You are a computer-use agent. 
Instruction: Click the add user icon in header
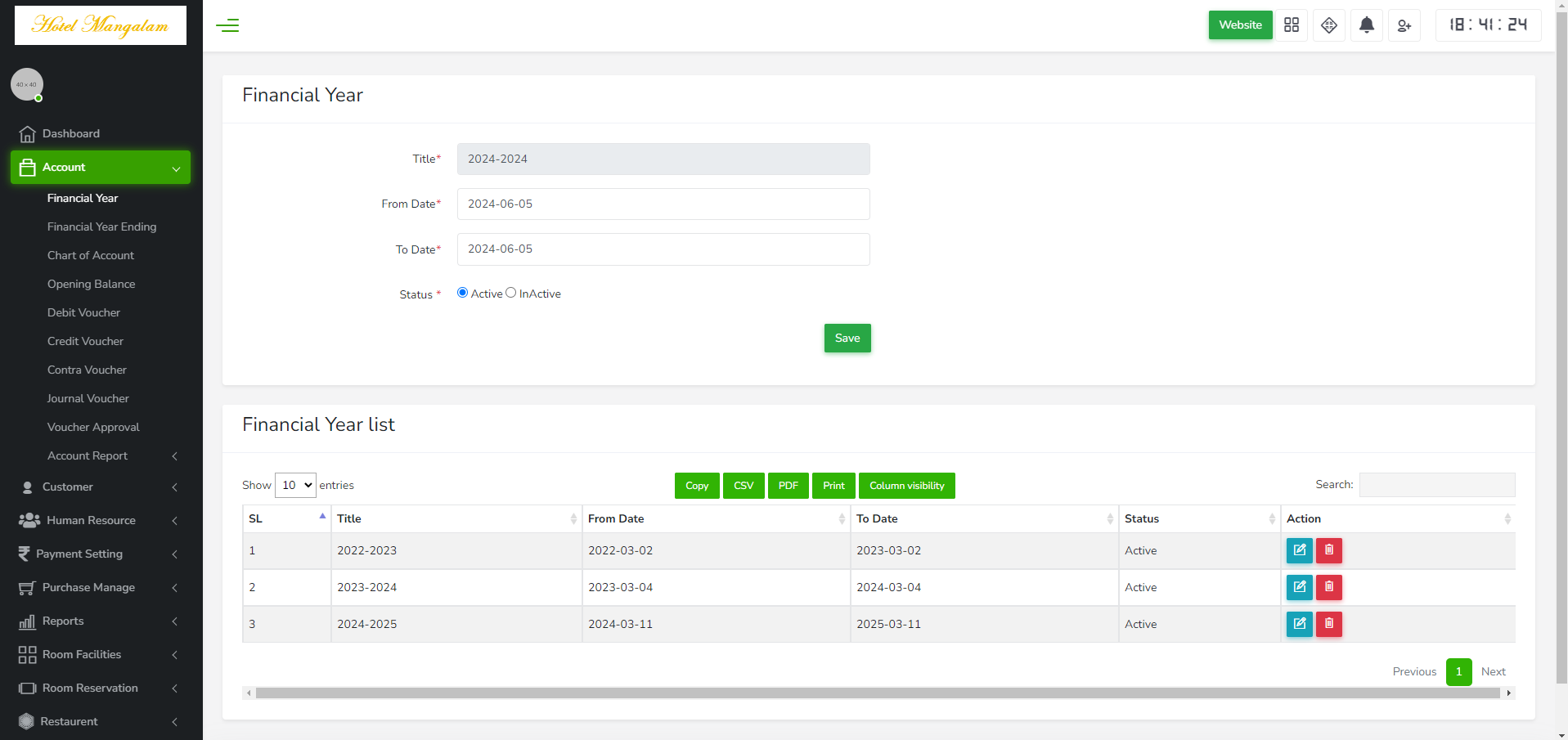(x=1404, y=25)
